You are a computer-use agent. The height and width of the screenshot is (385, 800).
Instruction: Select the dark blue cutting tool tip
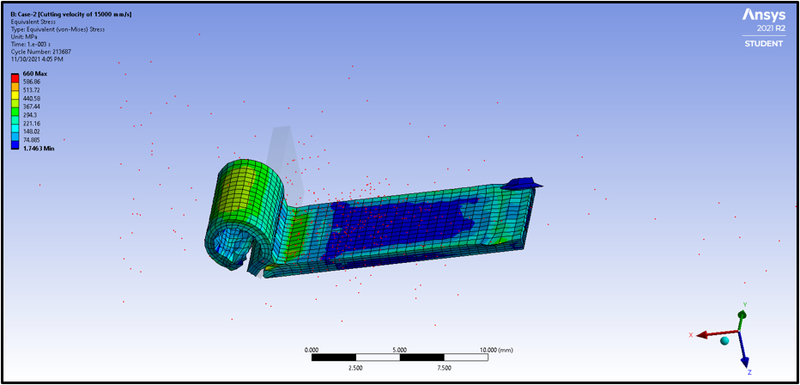(521, 184)
